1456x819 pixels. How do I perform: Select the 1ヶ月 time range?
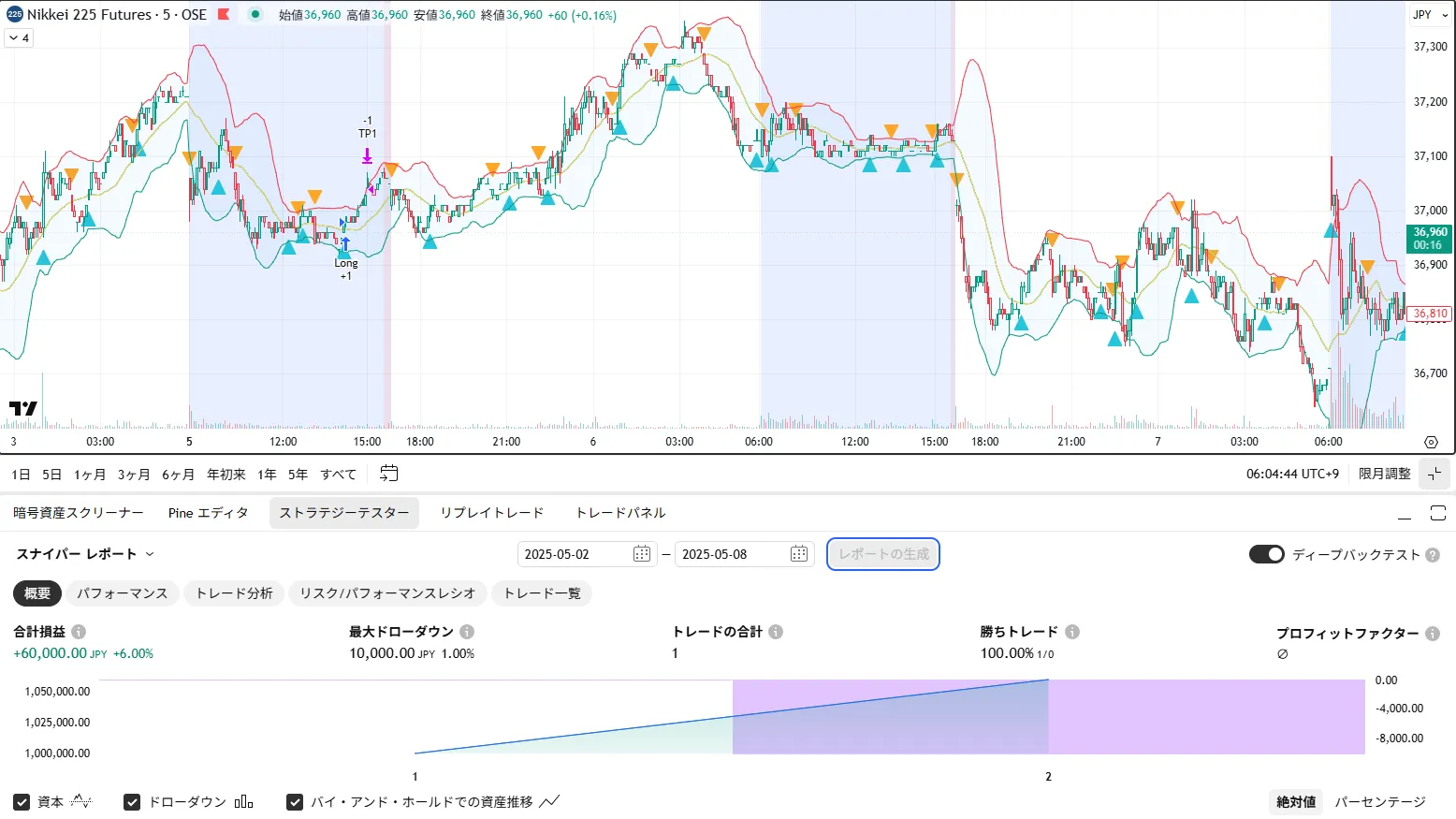point(90,475)
